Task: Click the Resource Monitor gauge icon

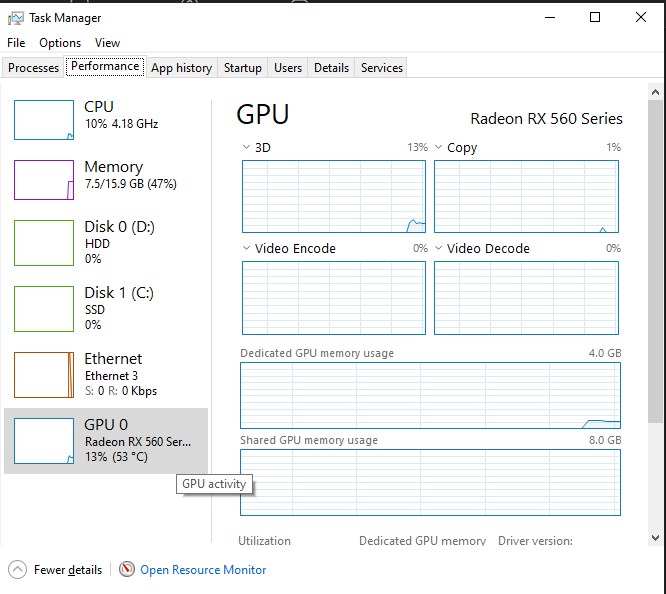Action: 127,569
